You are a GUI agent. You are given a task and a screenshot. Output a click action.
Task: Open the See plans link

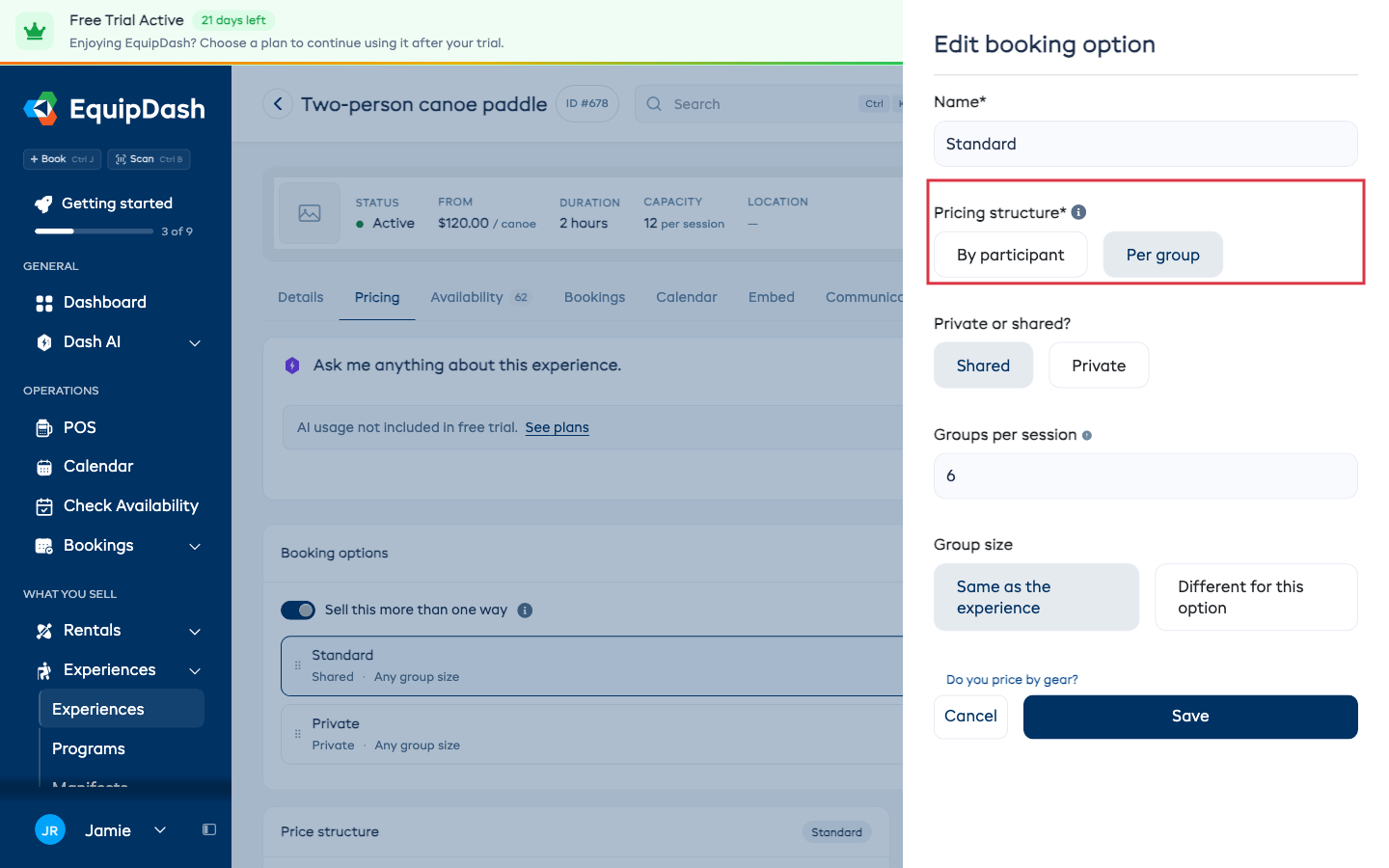pos(557,427)
